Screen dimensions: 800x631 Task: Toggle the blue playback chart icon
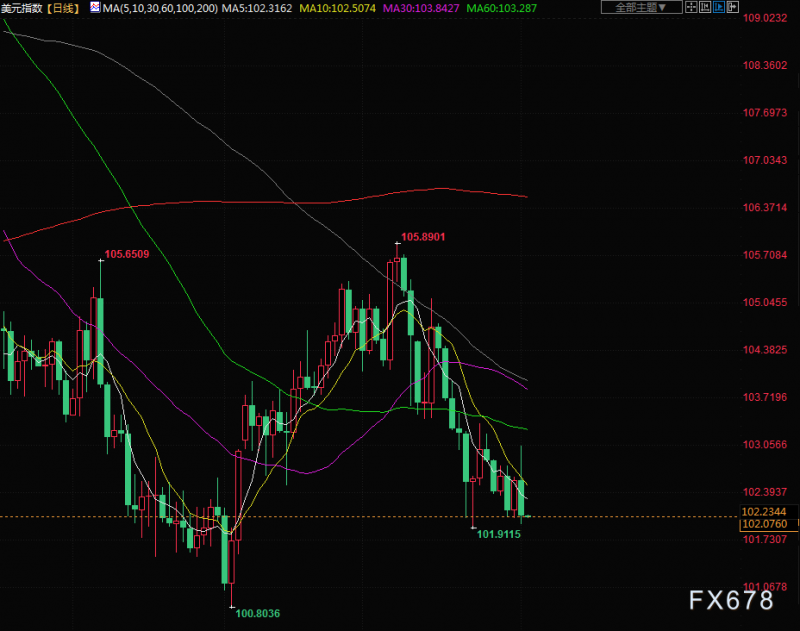point(719,7)
